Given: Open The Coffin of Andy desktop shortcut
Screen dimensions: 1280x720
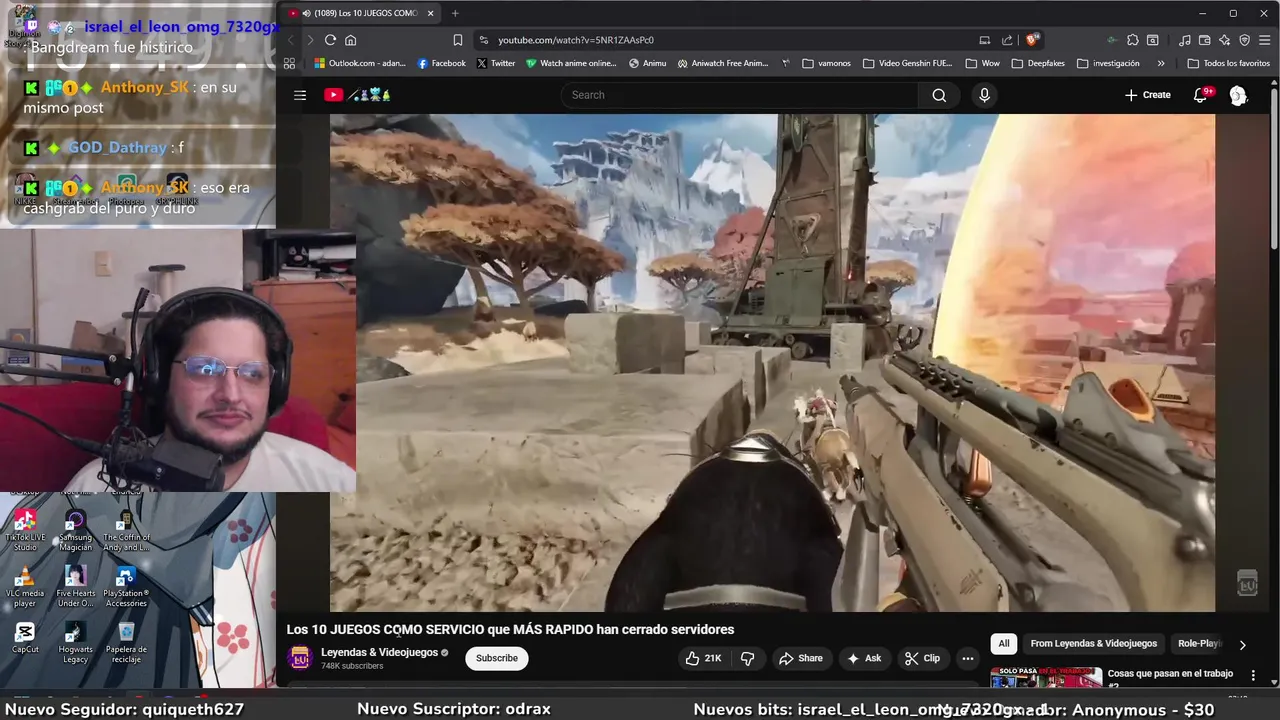Looking at the screenshot, I should [126, 530].
